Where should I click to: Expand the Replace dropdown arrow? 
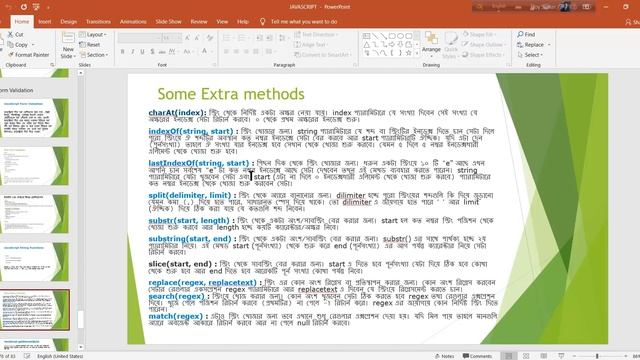coord(549,44)
